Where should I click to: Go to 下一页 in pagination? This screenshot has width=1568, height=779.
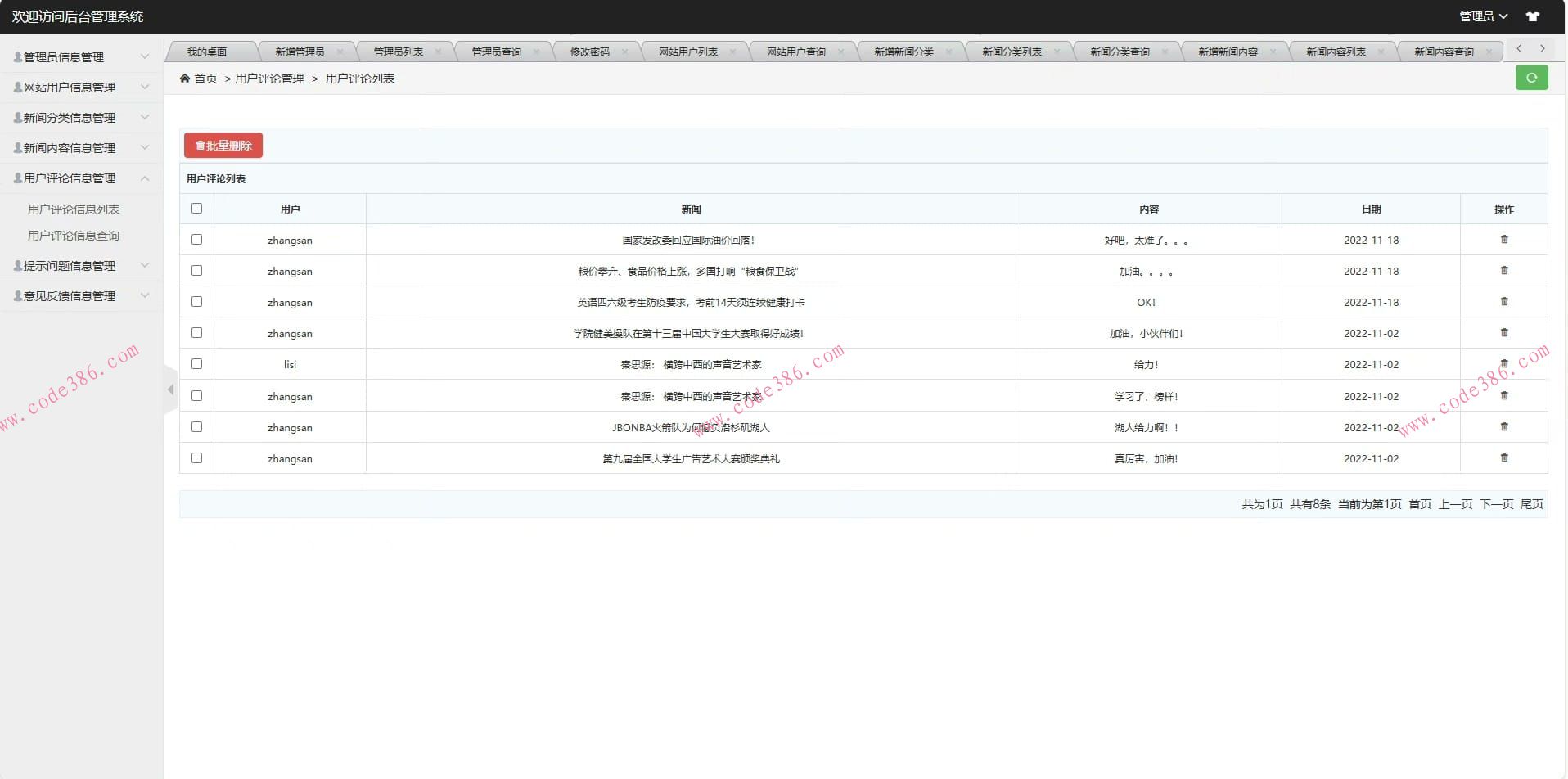[x=1496, y=504]
